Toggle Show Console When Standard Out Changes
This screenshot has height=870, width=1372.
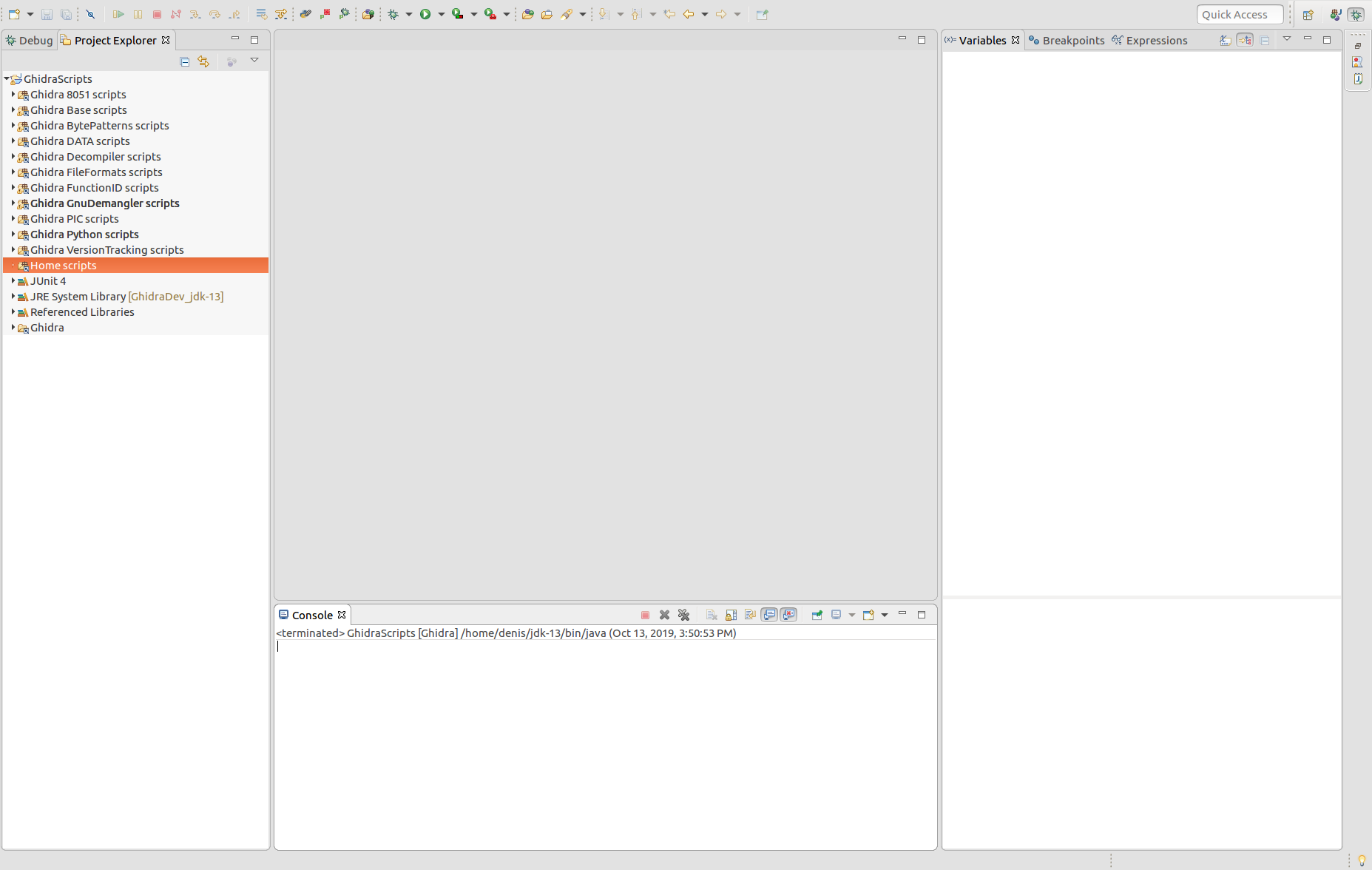pos(769,615)
